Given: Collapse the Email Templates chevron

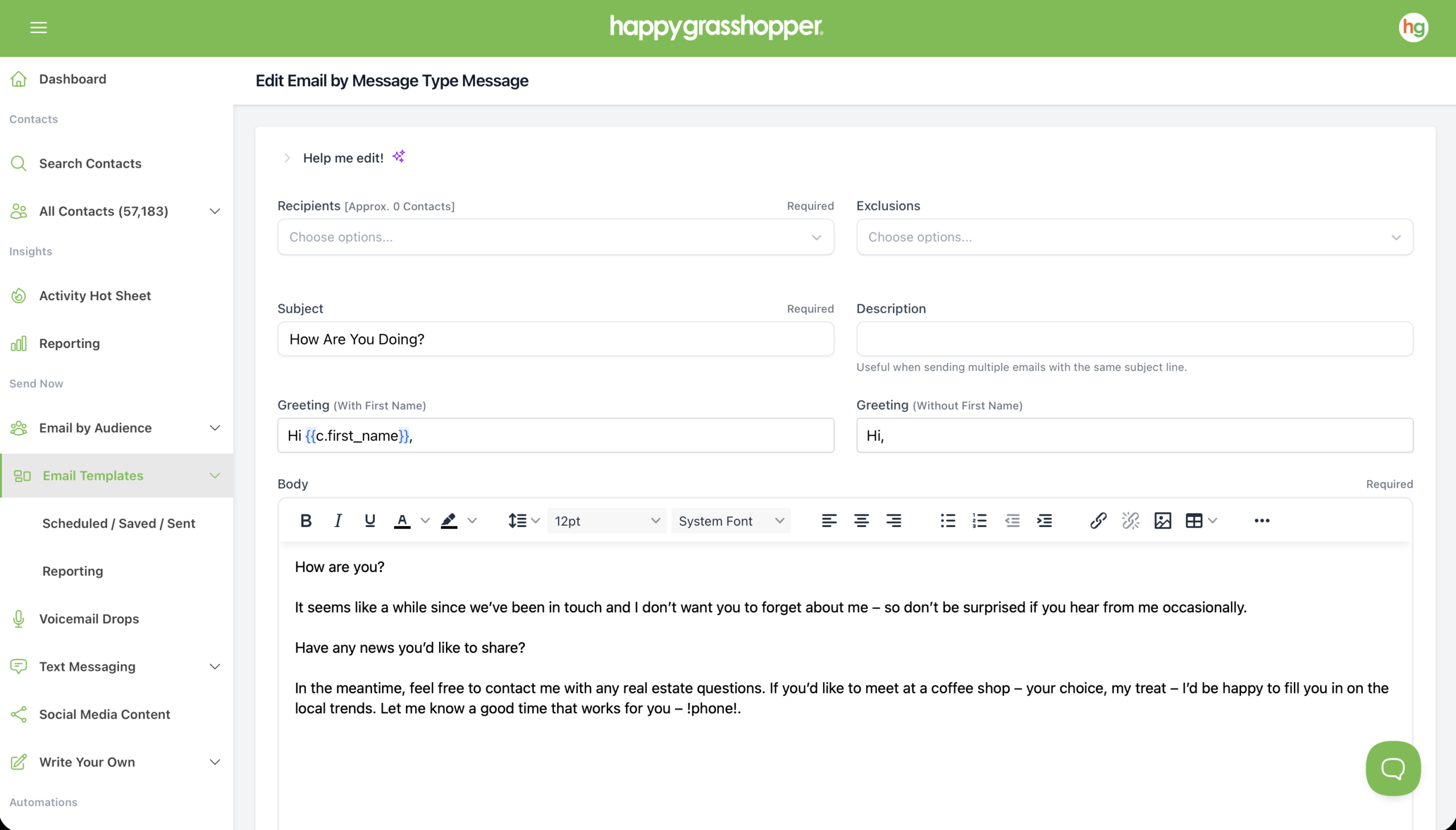Looking at the screenshot, I should pyautogui.click(x=215, y=475).
